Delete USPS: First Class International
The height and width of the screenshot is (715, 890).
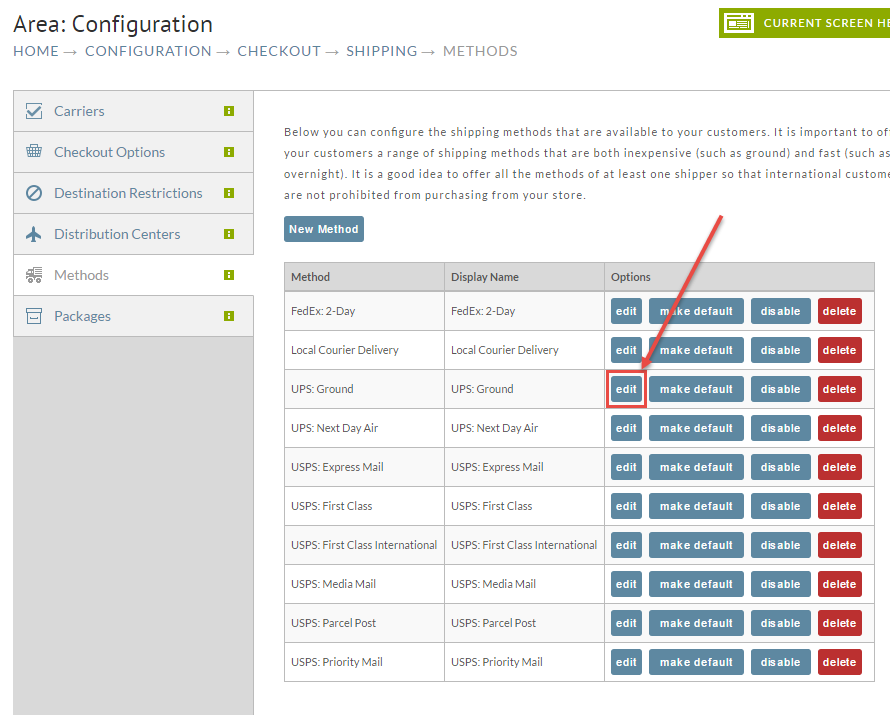(839, 545)
